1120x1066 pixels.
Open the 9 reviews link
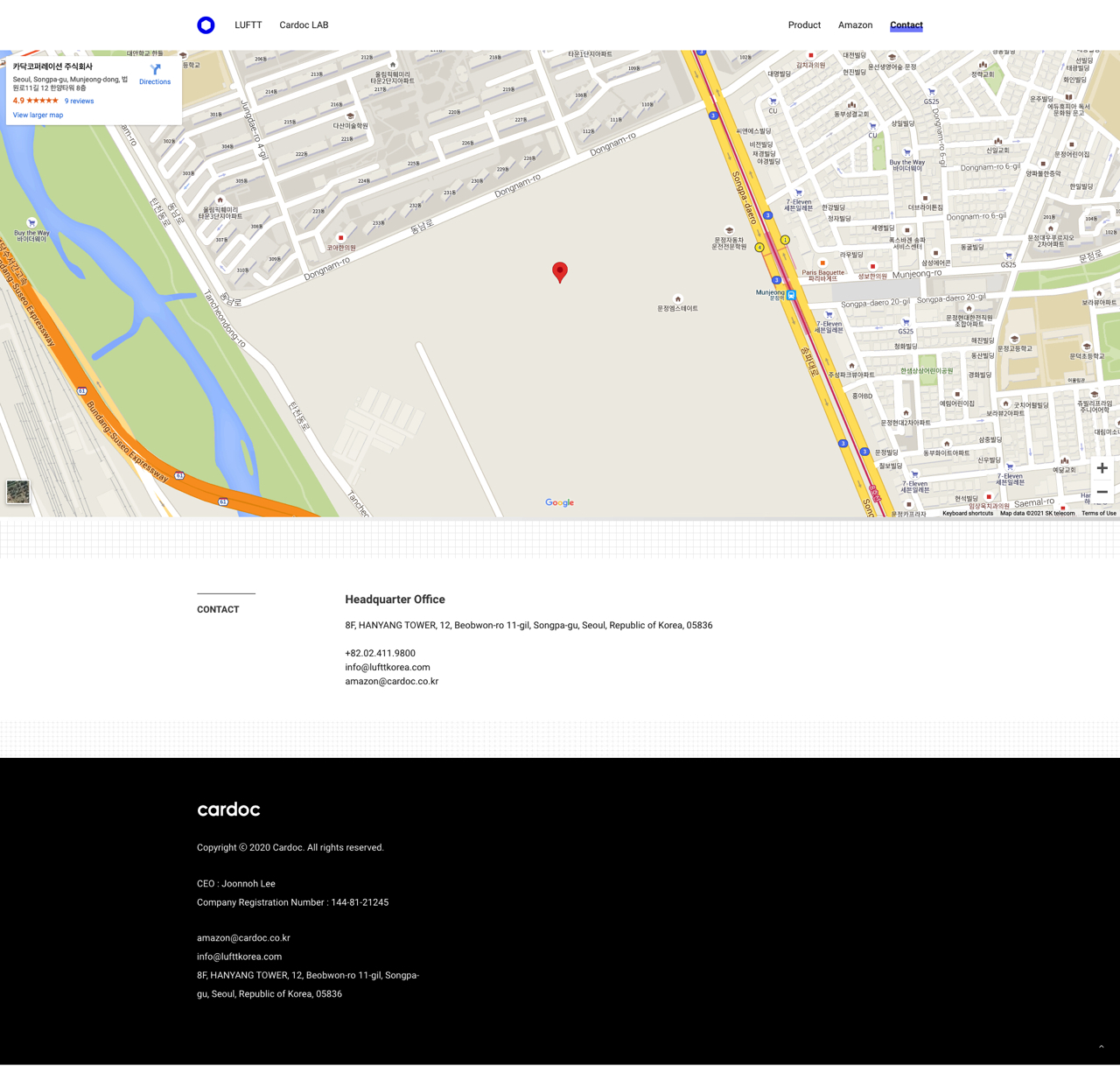point(79,102)
